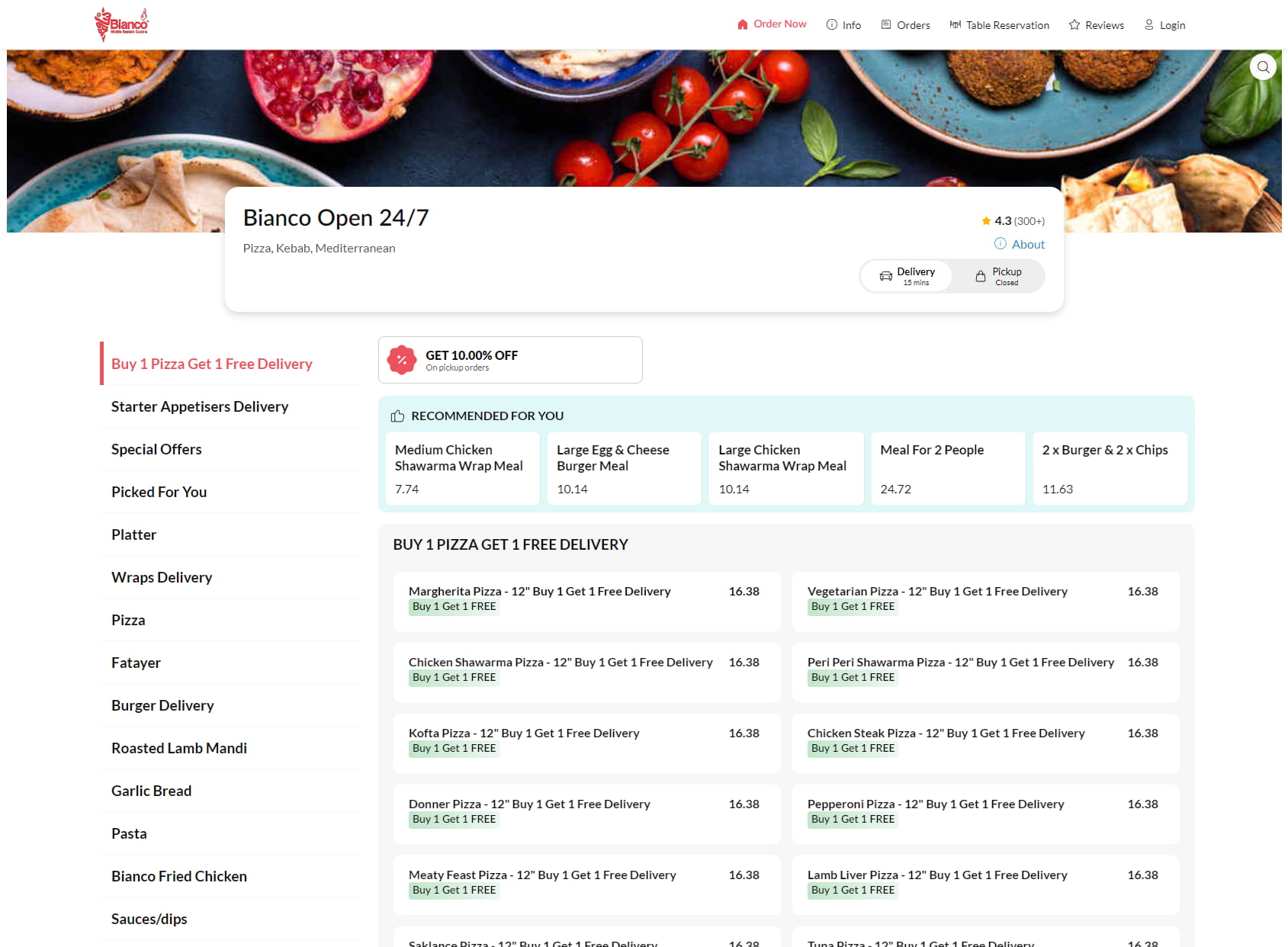Choose Large Egg & Cheese Burger Meal card
This screenshot has width=1288, height=947.
coord(625,469)
